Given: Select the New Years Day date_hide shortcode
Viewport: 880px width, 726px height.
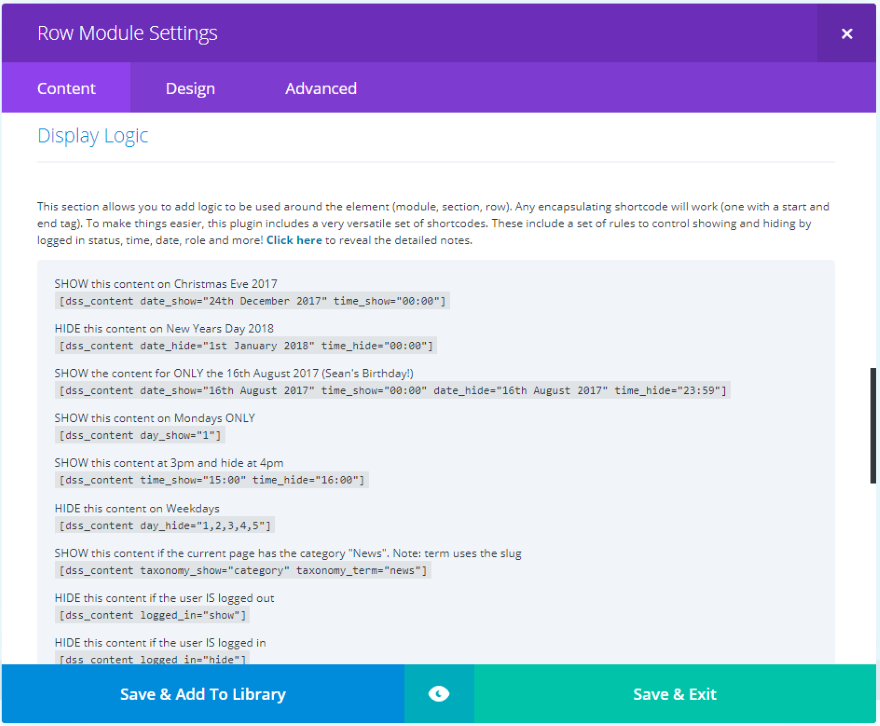Looking at the screenshot, I should click(x=246, y=346).
